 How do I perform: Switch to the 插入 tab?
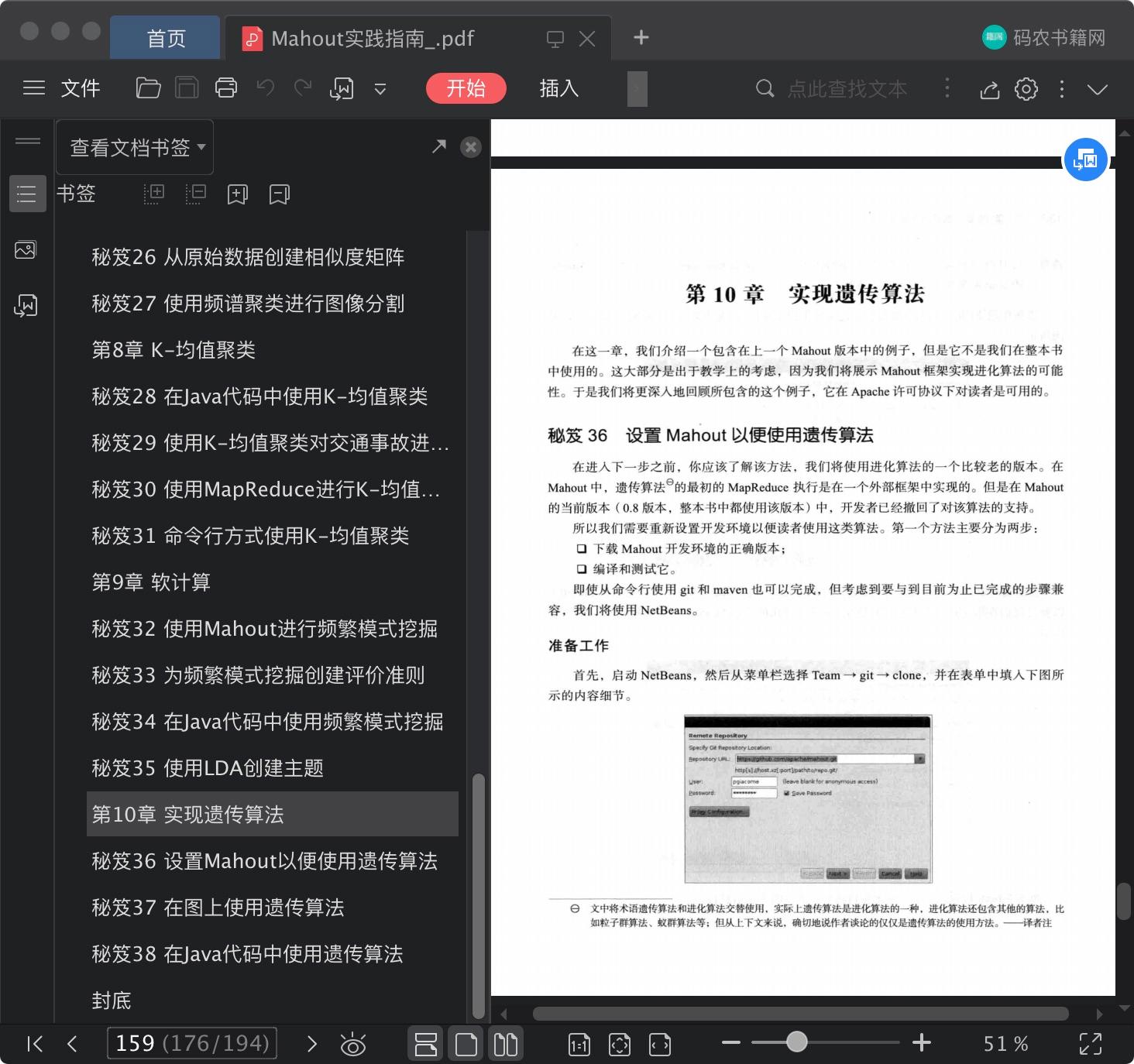tap(558, 88)
